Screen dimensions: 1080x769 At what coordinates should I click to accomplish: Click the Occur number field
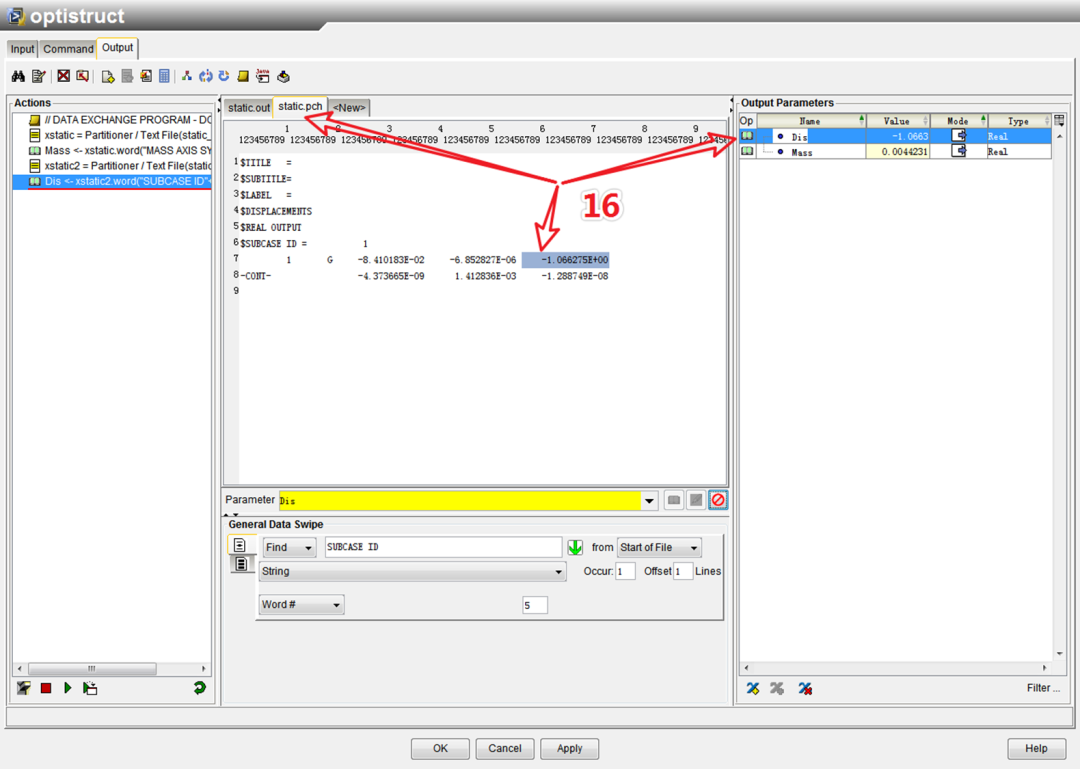click(625, 571)
